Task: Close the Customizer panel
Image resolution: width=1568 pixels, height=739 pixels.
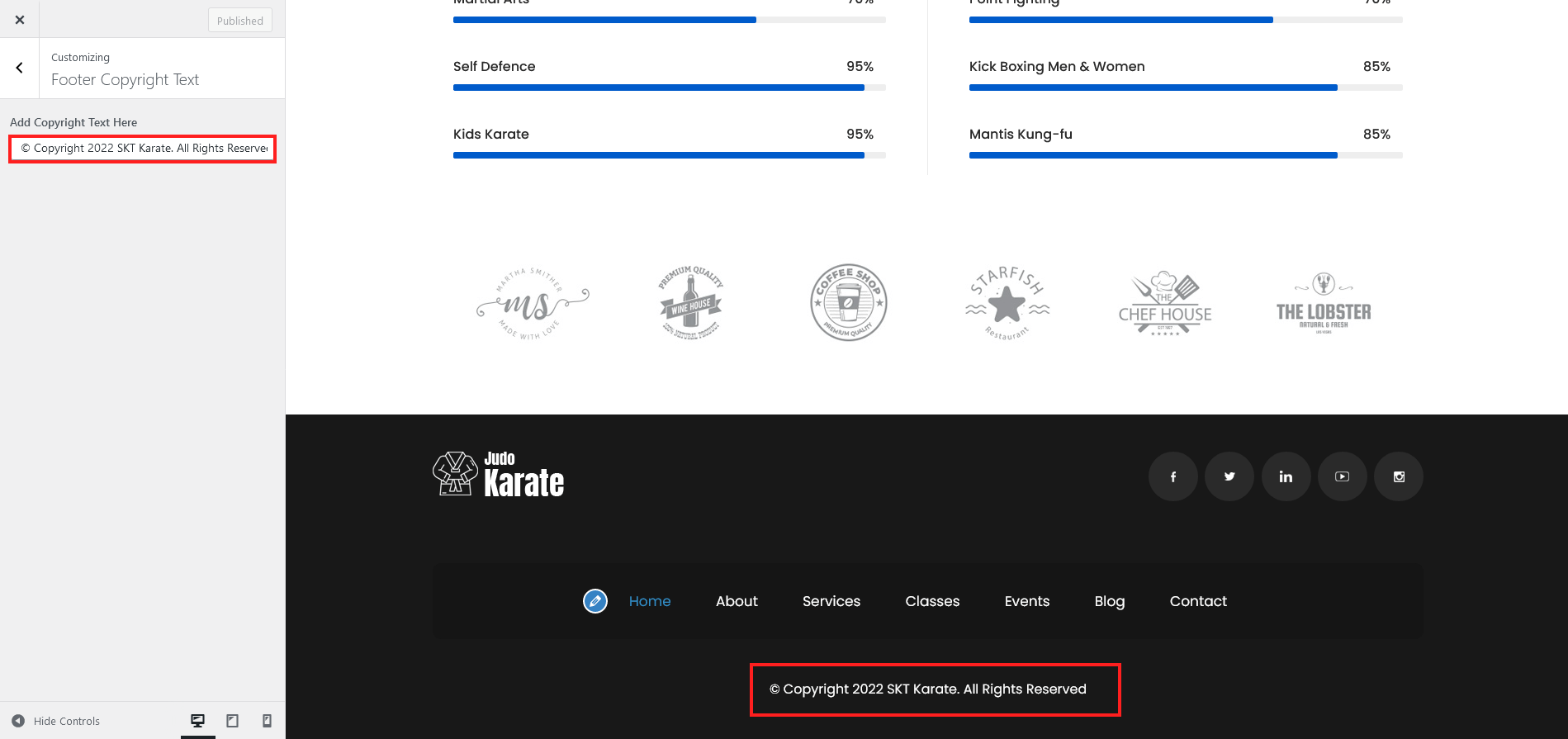Action: [20, 20]
